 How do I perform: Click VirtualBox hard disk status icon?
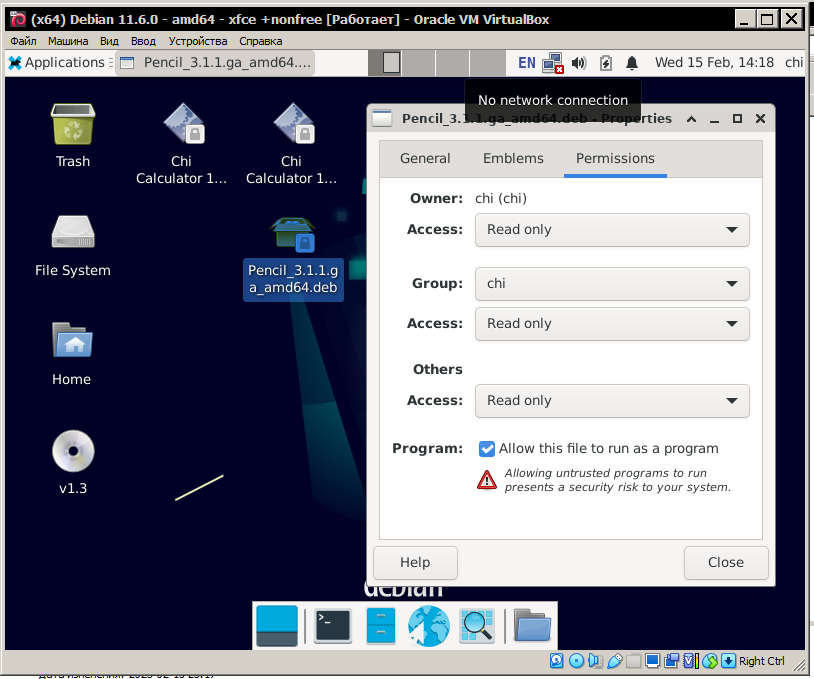[x=557, y=660]
